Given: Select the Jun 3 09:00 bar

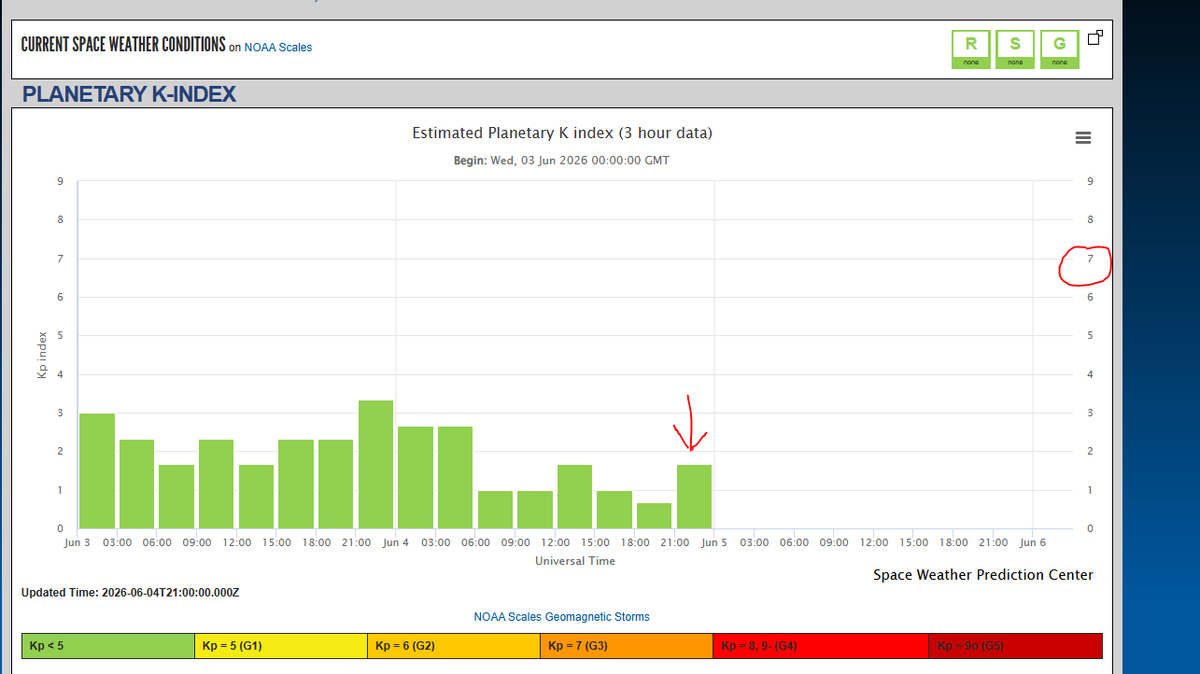Looking at the screenshot, I should pos(216,484).
